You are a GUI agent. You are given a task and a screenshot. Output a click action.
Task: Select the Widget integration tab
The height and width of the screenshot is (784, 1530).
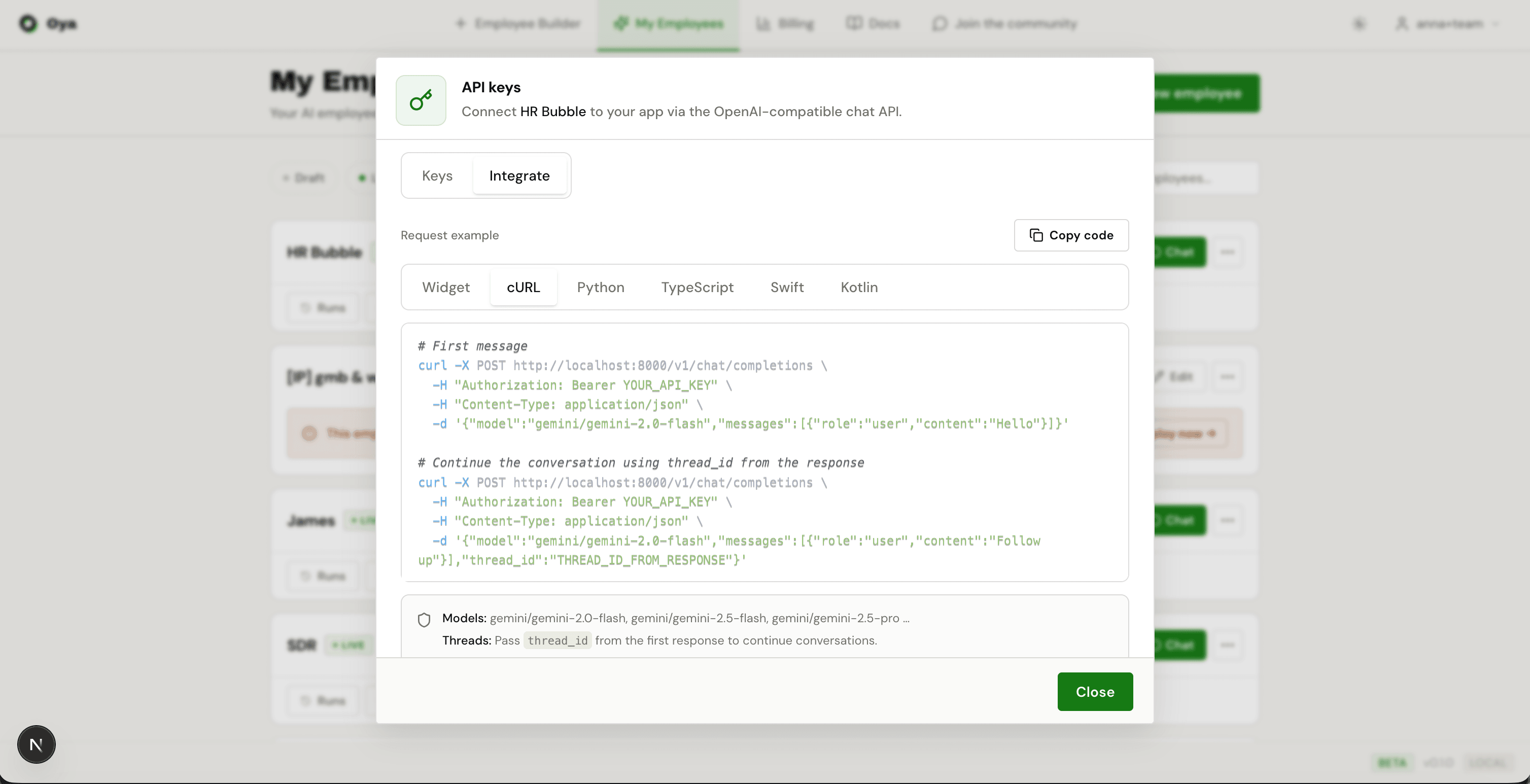pos(446,287)
